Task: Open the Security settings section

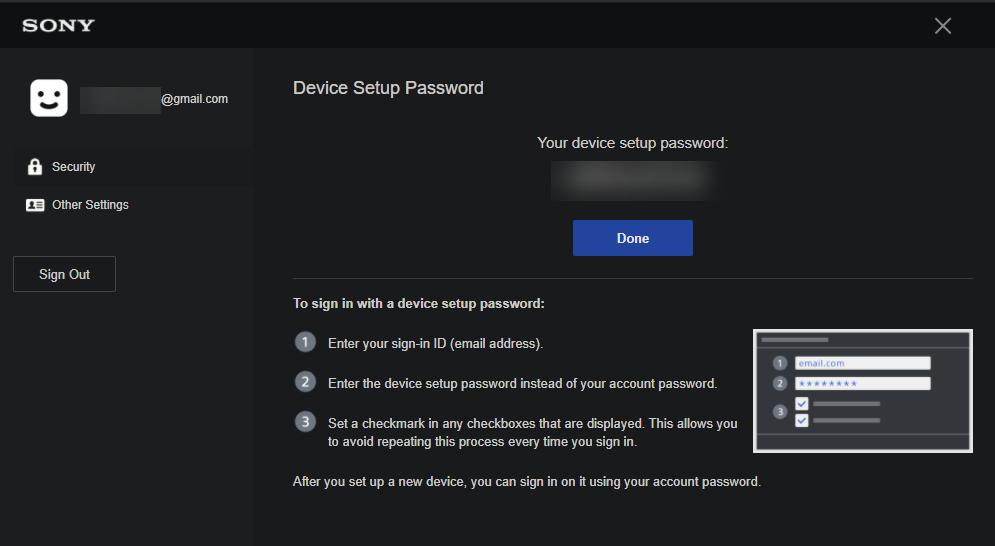Action: point(74,167)
